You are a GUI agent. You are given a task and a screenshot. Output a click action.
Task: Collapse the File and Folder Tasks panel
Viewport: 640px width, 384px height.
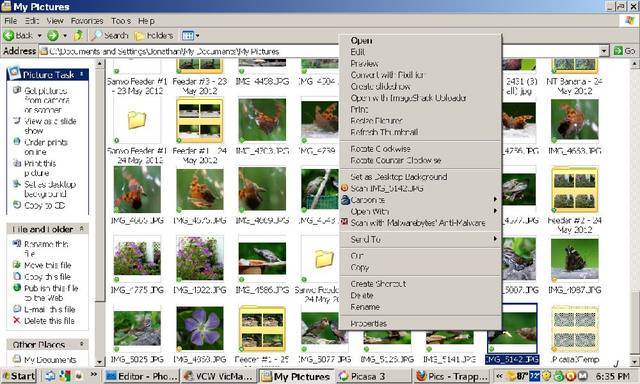pos(82,229)
